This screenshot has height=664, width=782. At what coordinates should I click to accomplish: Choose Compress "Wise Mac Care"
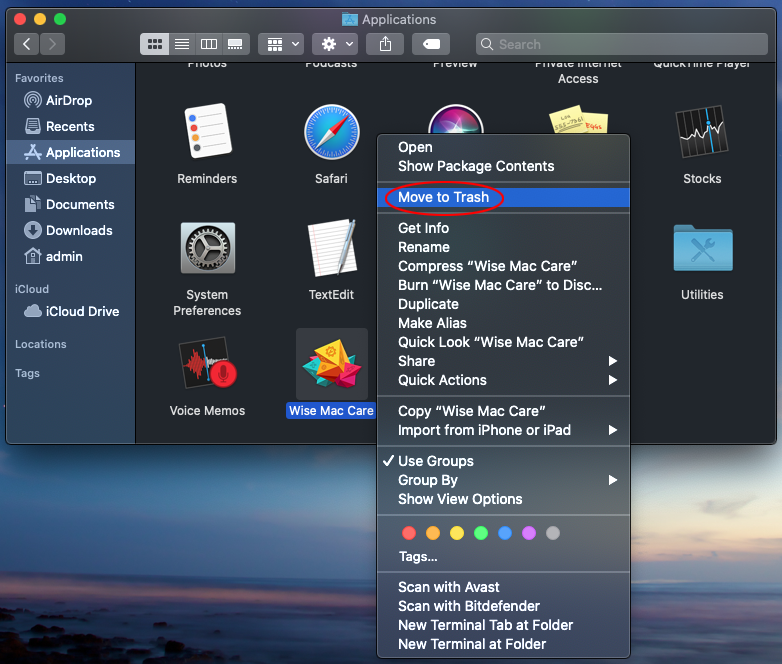coord(504,266)
